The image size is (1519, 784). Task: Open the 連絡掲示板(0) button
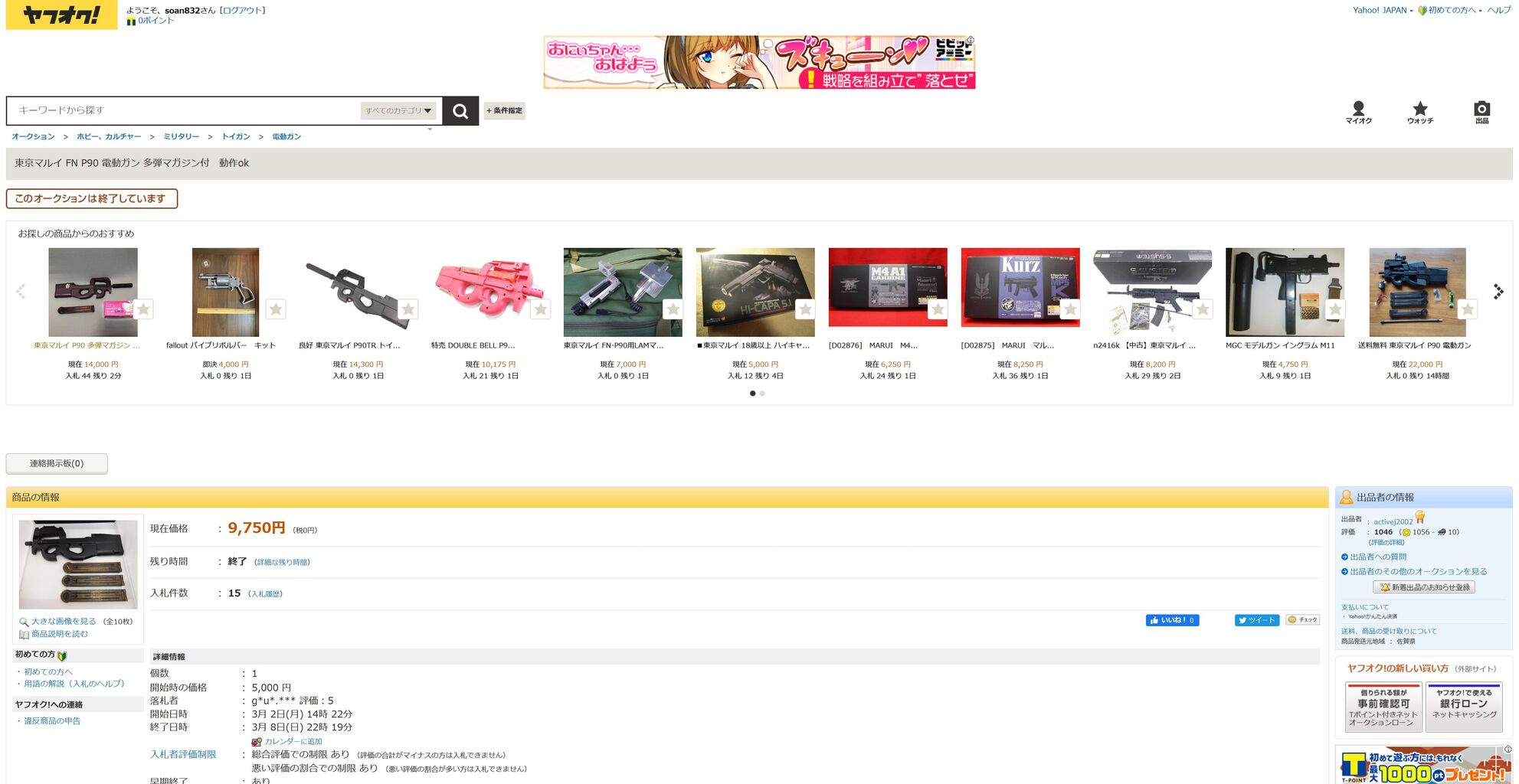[x=57, y=464]
